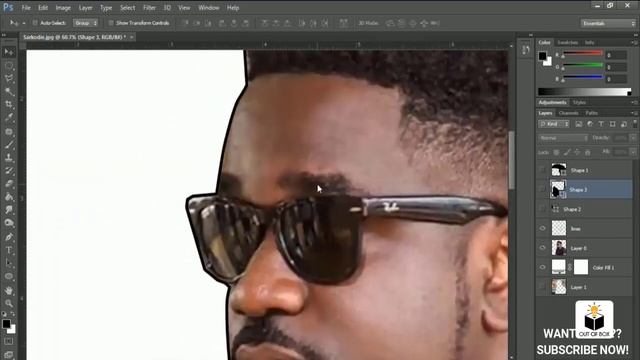The width and height of the screenshot is (640, 360).
Task: Select the Crop tool
Action: click(9, 104)
